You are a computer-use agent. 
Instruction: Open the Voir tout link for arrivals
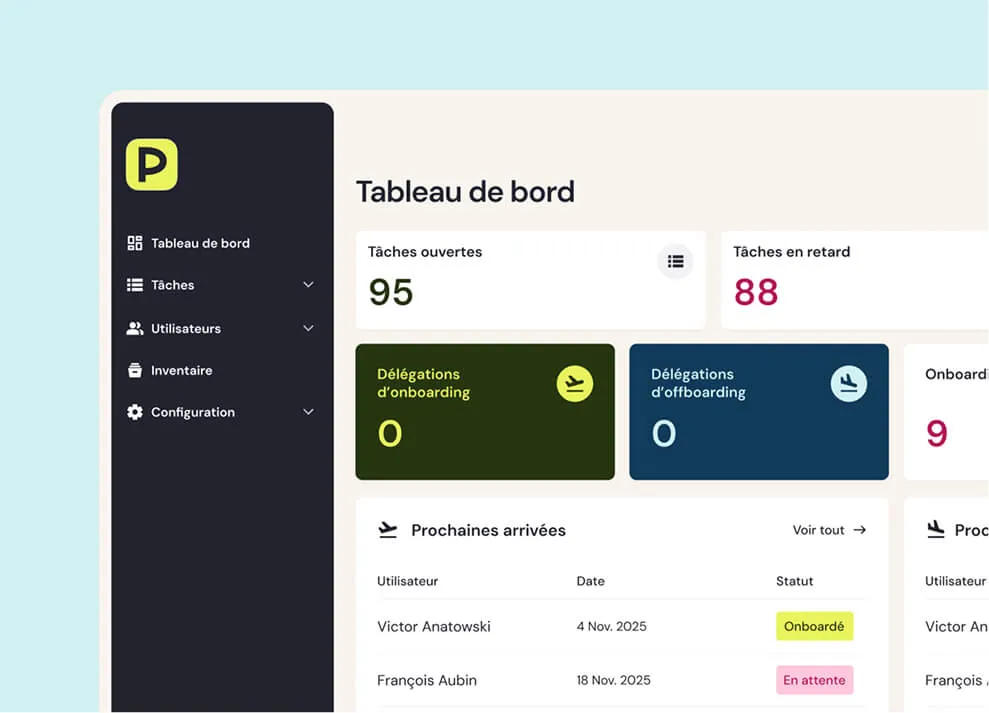click(x=827, y=530)
